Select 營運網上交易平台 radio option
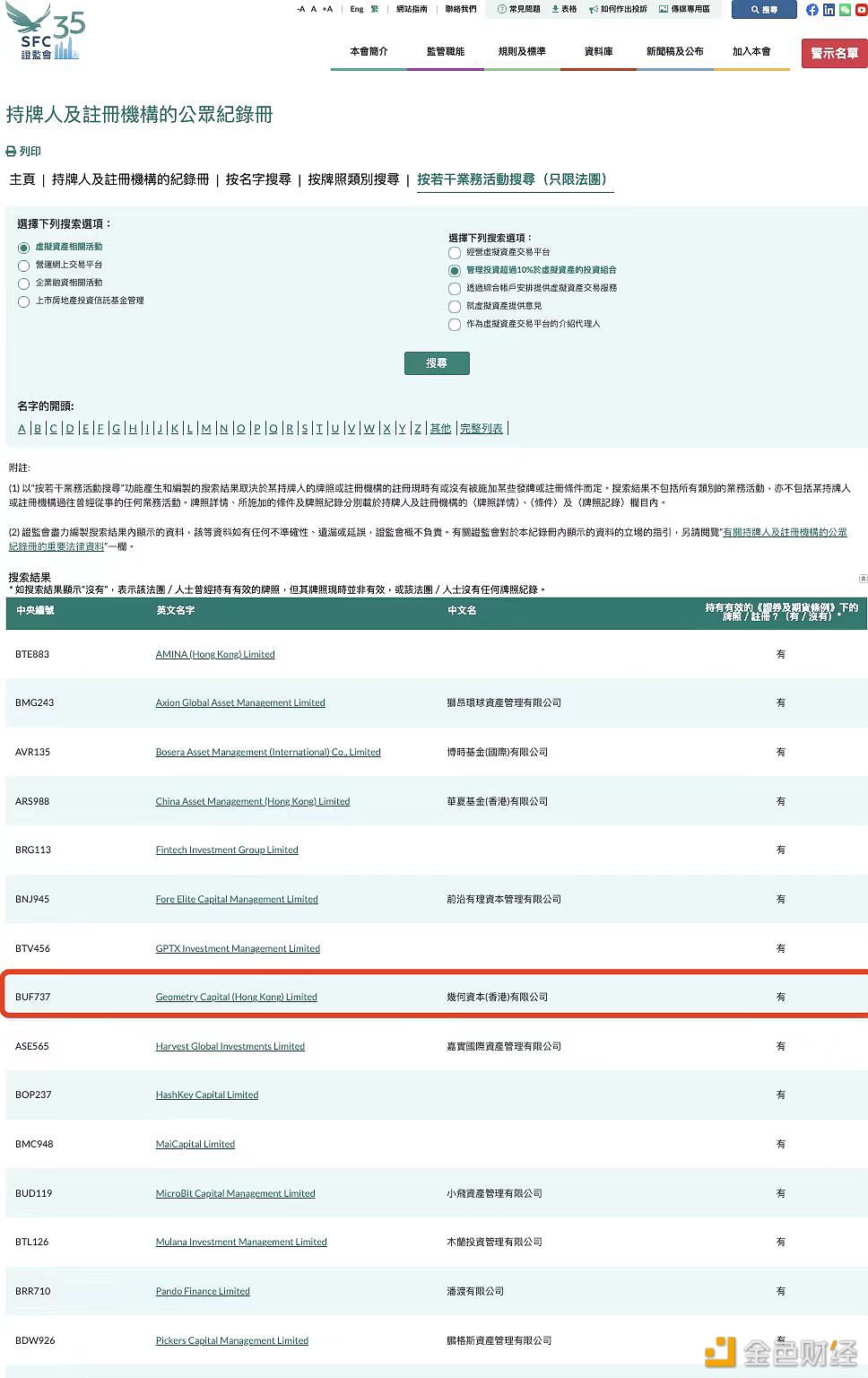Screen dimensions: 868x1378 click(x=24, y=266)
